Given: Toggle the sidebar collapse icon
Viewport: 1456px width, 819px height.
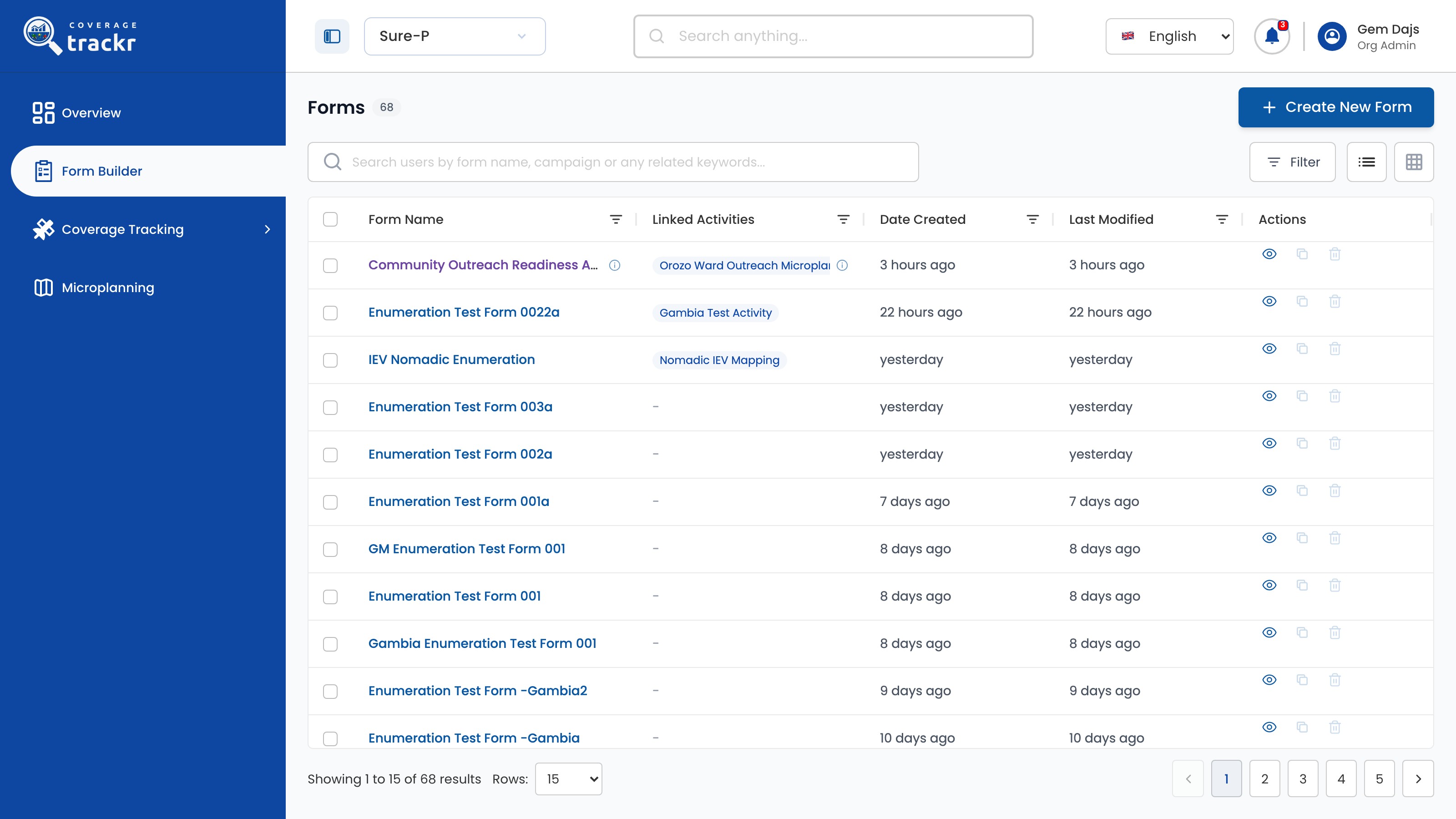Looking at the screenshot, I should click(x=332, y=36).
